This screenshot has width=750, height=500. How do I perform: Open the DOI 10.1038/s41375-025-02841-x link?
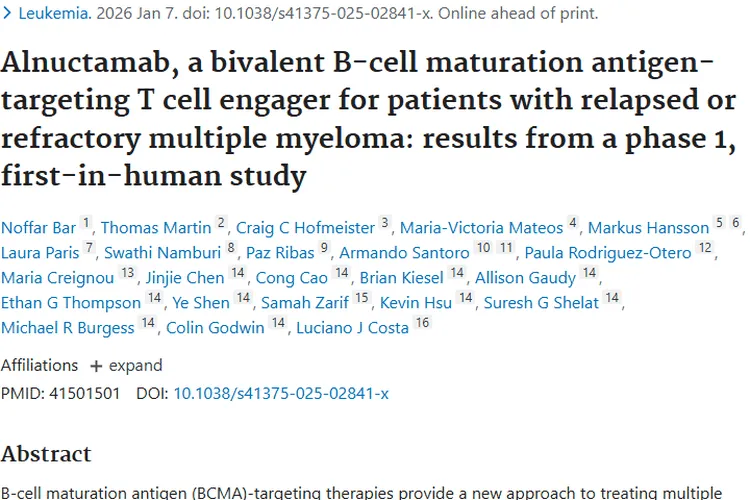pyautogui.click(x=281, y=393)
